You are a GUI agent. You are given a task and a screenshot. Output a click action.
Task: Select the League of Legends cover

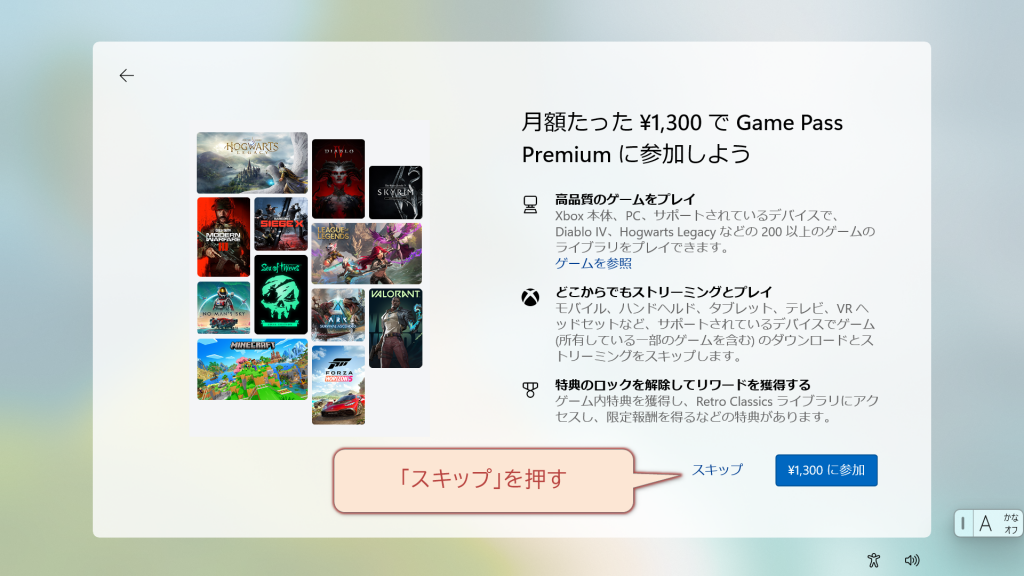coord(367,253)
